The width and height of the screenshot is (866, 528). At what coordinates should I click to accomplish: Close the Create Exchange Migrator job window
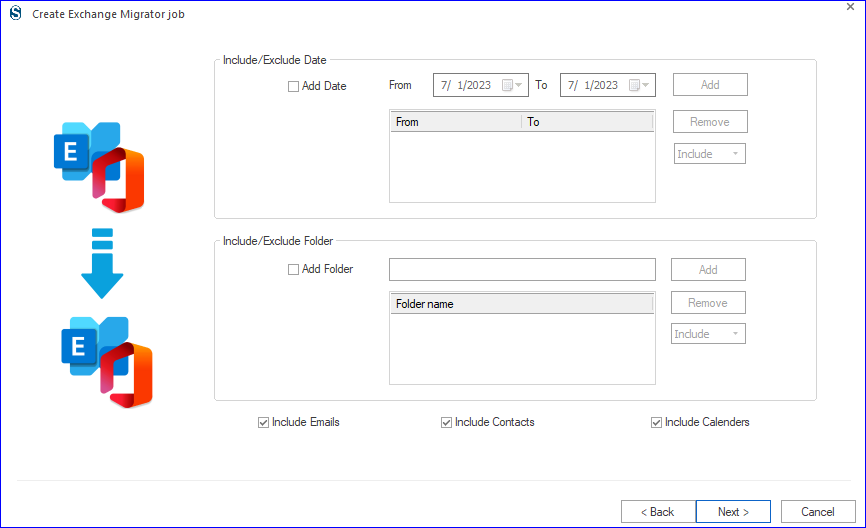[x=851, y=7]
